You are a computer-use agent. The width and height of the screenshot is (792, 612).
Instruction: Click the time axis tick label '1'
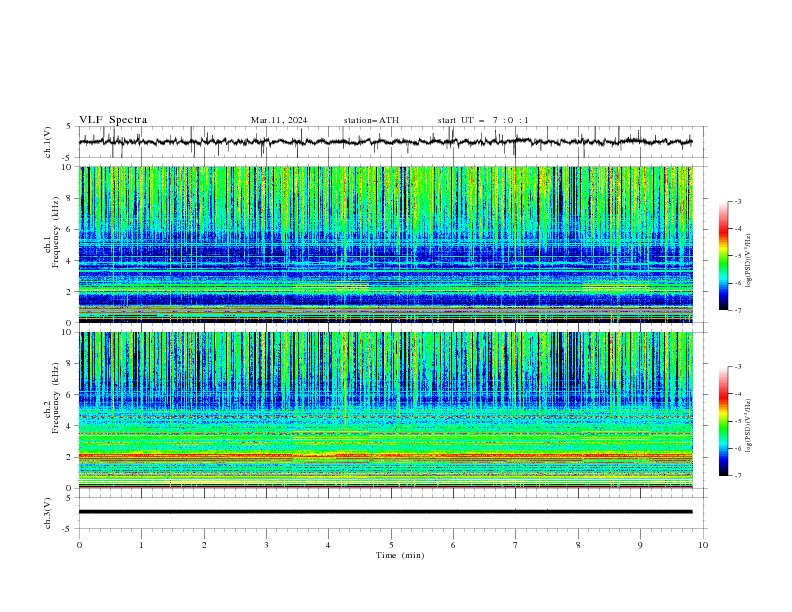tap(141, 545)
